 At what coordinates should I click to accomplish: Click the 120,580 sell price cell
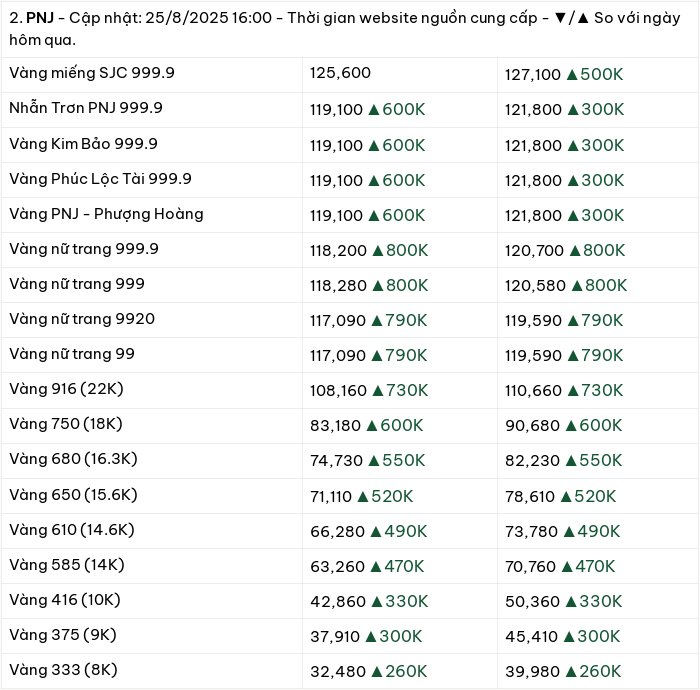tap(535, 286)
